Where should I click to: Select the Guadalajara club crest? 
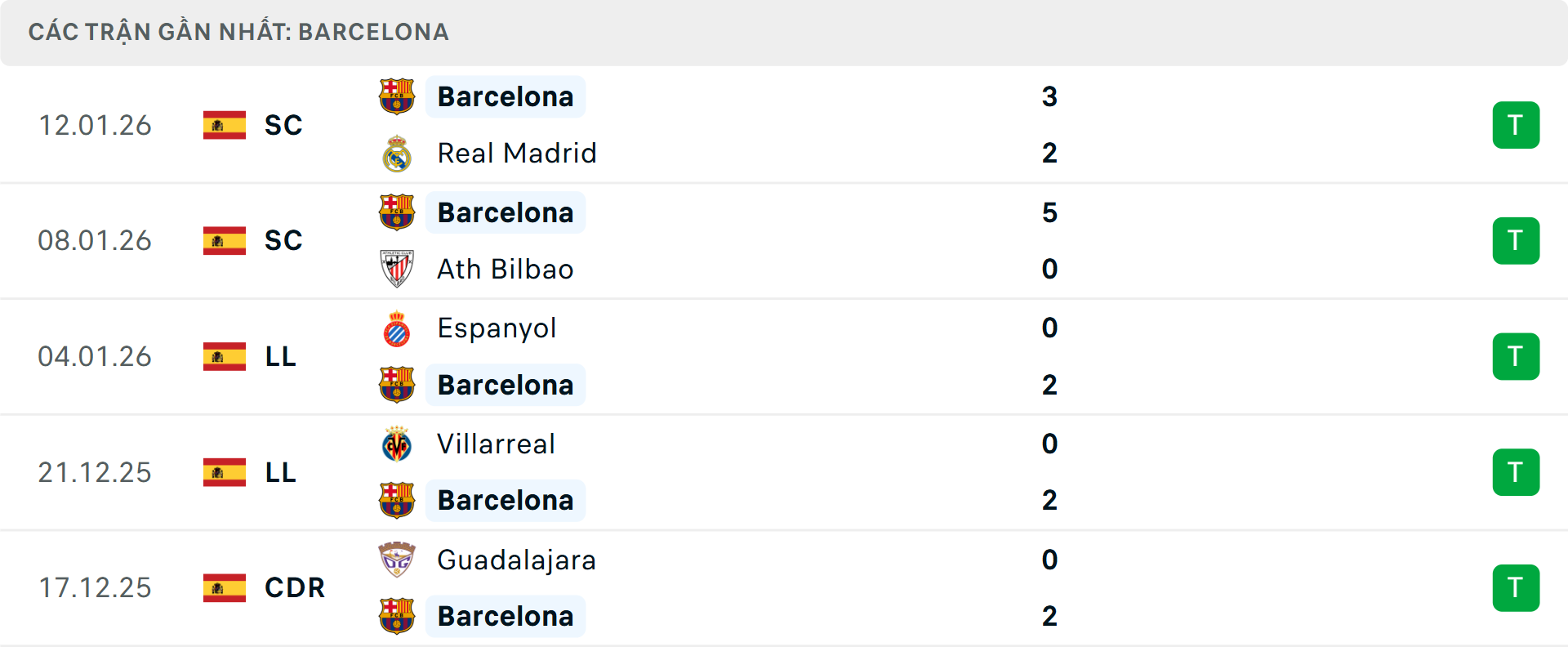[x=397, y=560]
